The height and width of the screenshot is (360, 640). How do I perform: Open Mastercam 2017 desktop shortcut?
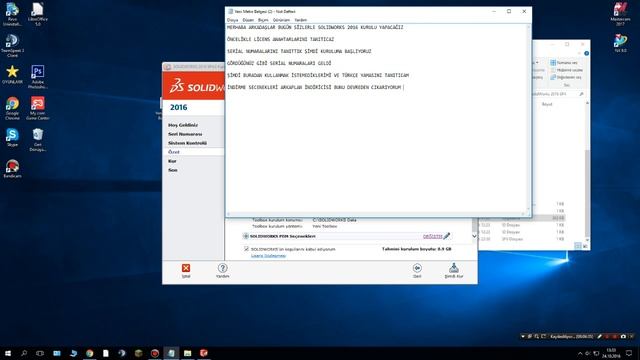point(620,14)
